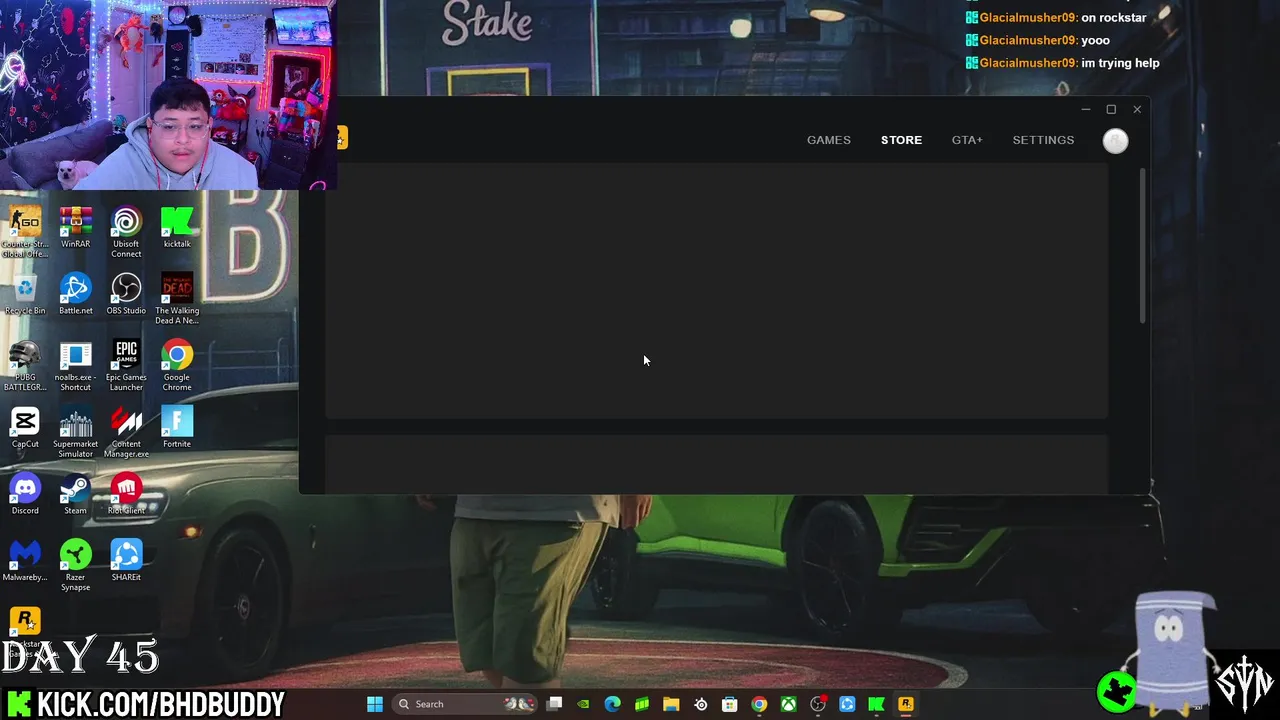The image size is (1280, 720).
Task: Select the SHAREit desktop icon
Action: 126,561
